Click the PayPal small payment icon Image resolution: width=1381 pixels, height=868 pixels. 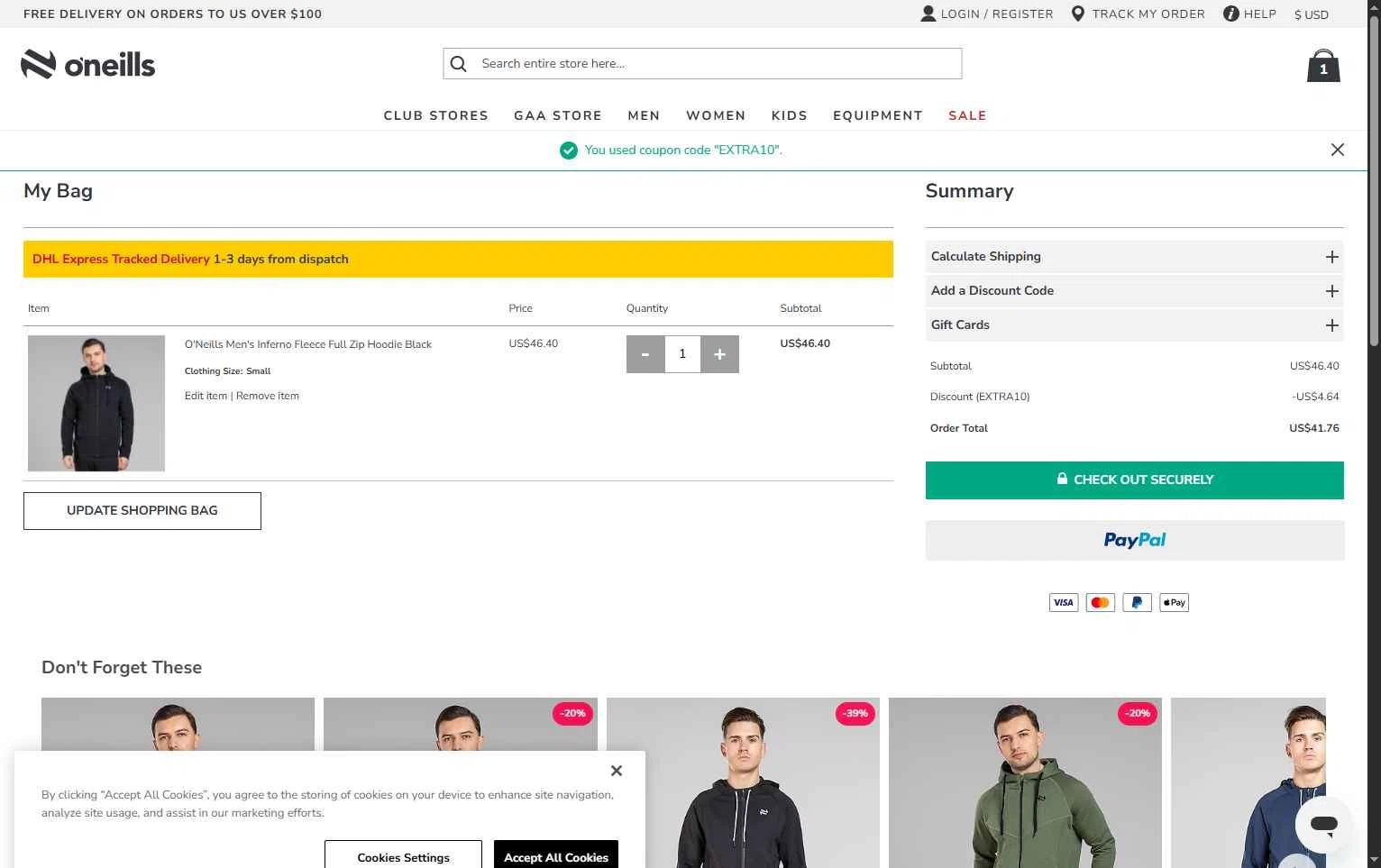click(1137, 602)
